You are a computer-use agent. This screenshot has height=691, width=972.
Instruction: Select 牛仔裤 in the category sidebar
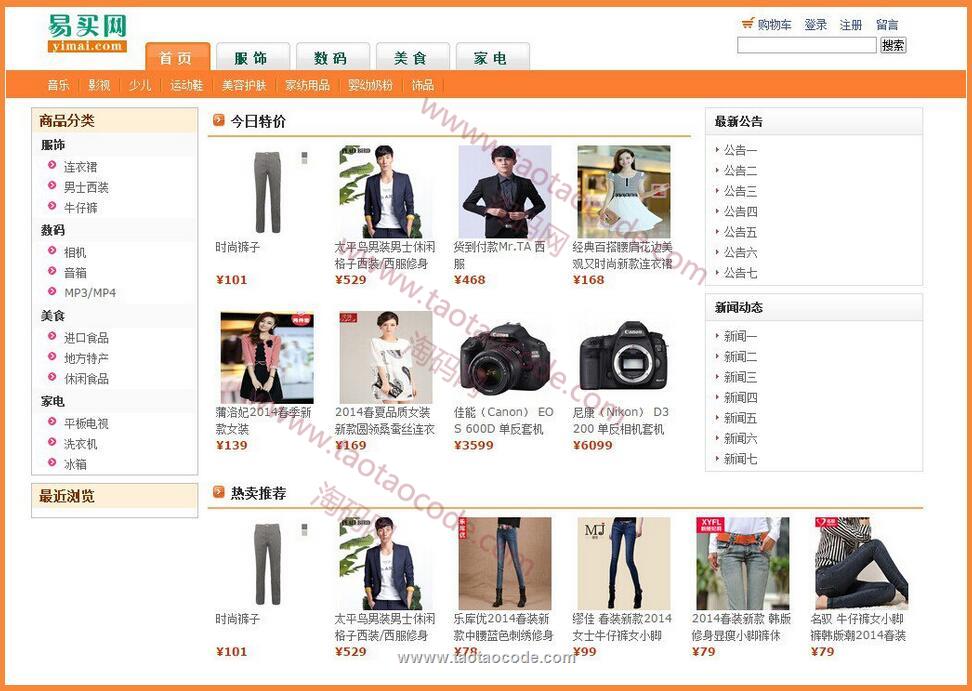pos(81,208)
